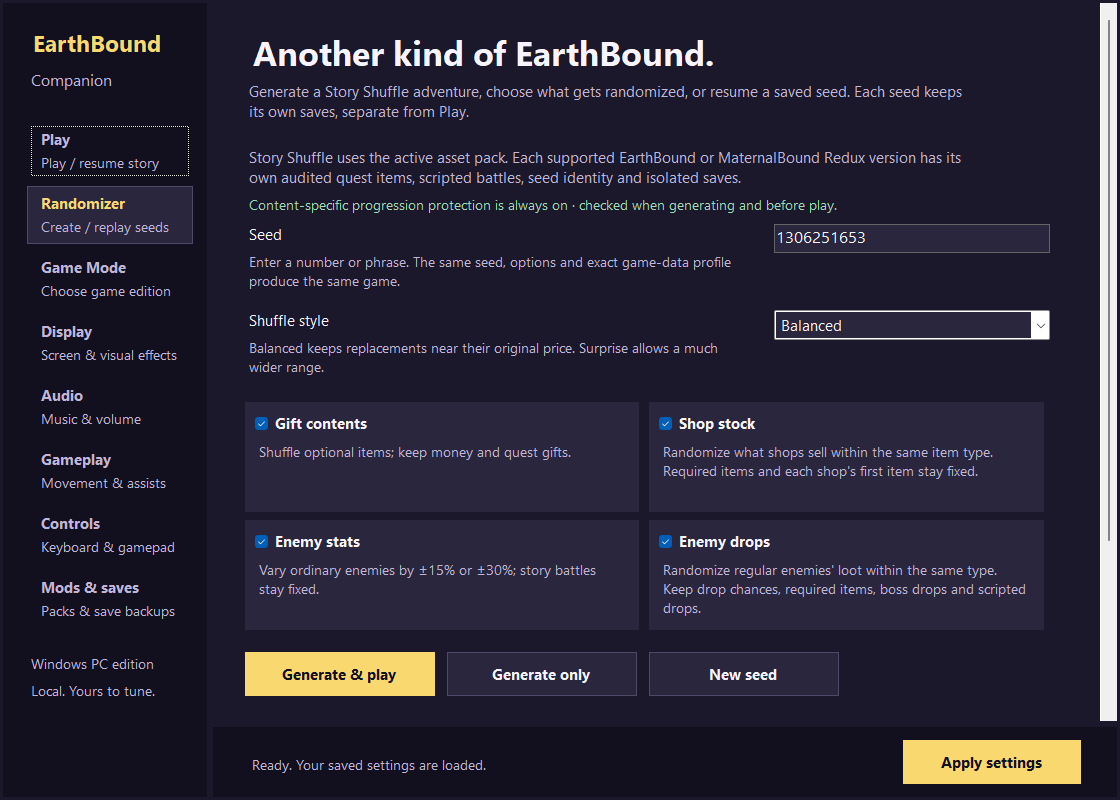Open Display screen & visual effects
Viewport: 1120px width, 800px height.
pyautogui.click(x=110, y=343)
